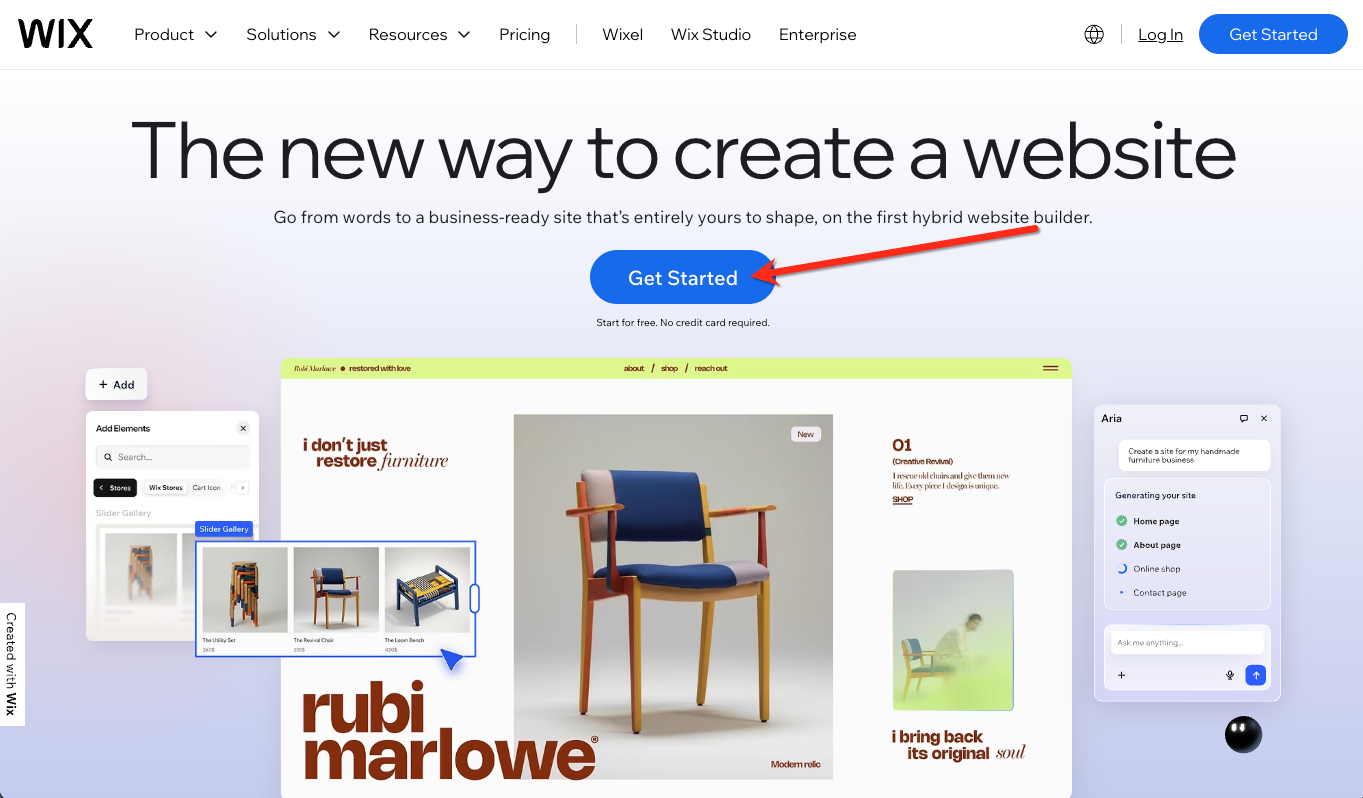Image resolution: width=1363 pixels, height=798 pixels.
Task: Click the blue send arrow in Aria chat
Action: pyautogui.click(x=1256, y=675)
